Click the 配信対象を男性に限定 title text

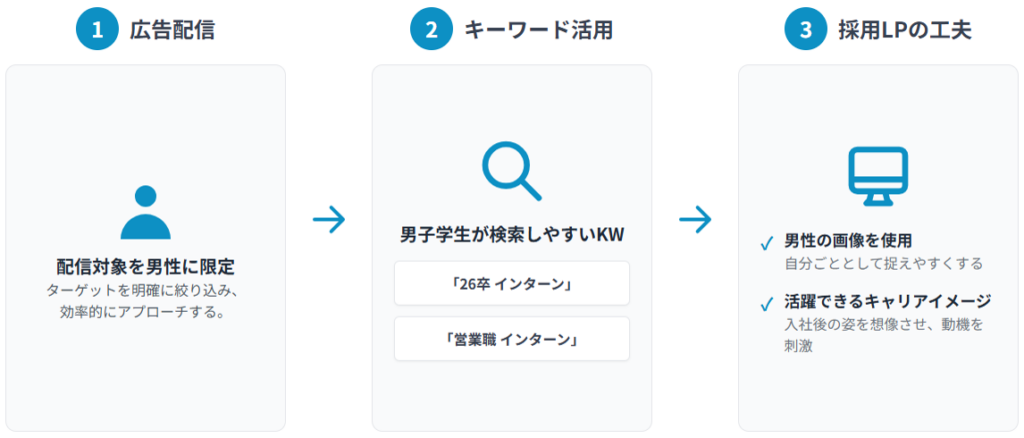click(x=145, y=267)
